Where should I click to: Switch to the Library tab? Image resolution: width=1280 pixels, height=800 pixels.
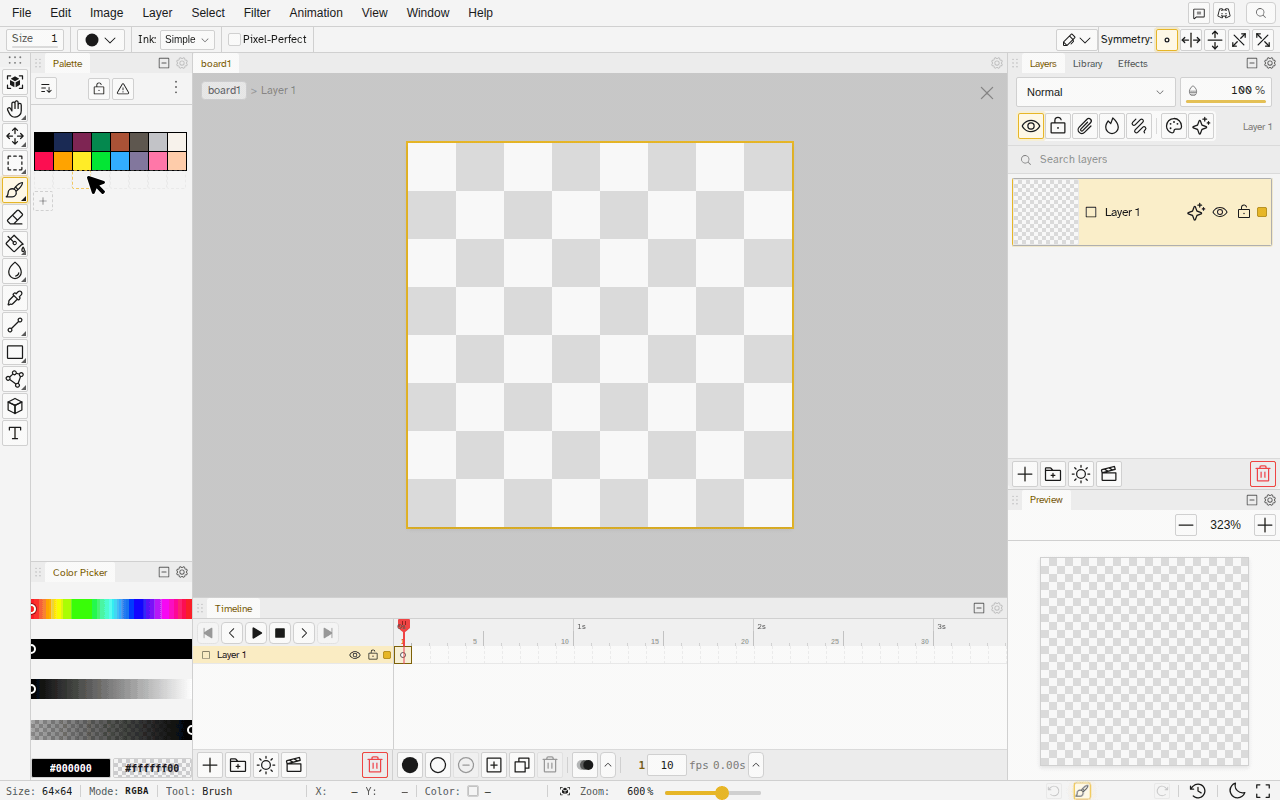(1087, 63)
